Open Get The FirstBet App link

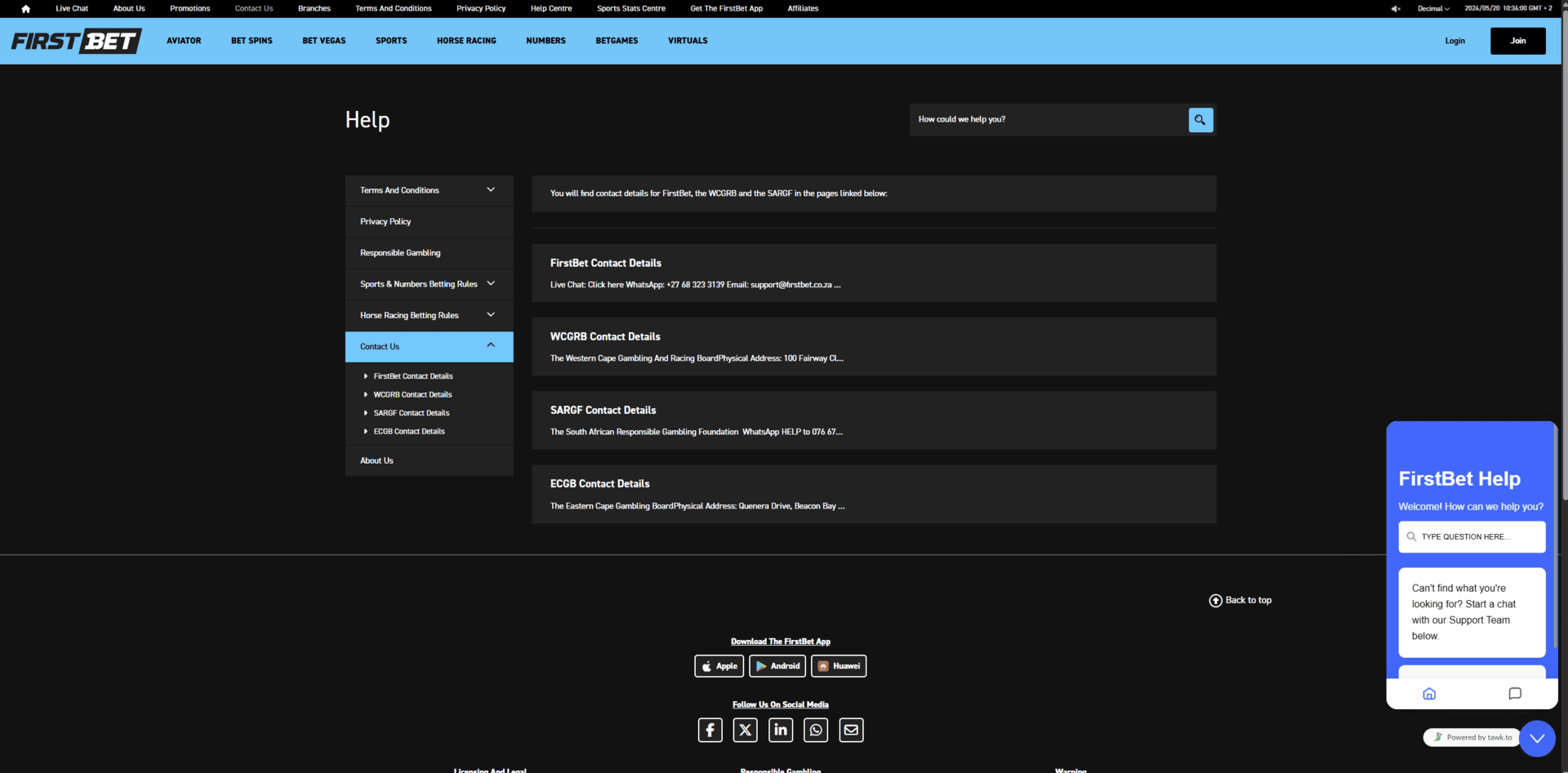(x=727, y=9)
